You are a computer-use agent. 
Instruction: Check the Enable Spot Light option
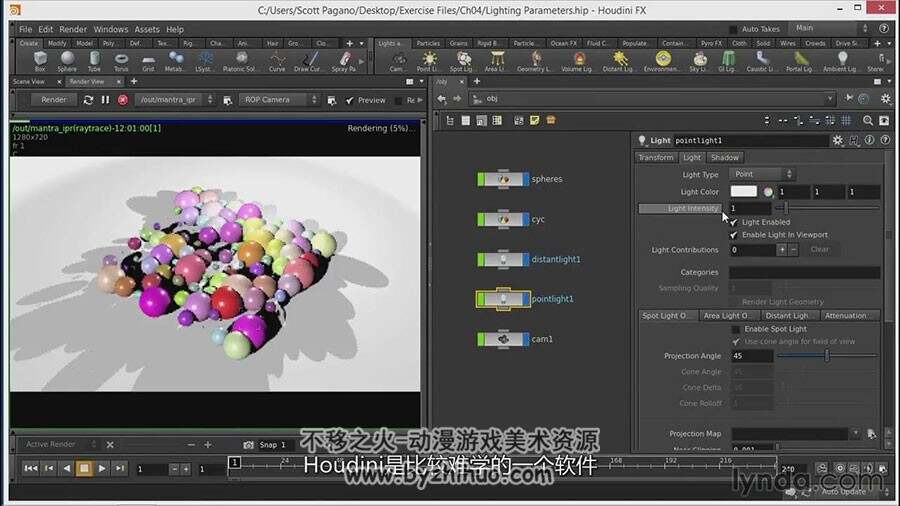click(x=736, y=329)
